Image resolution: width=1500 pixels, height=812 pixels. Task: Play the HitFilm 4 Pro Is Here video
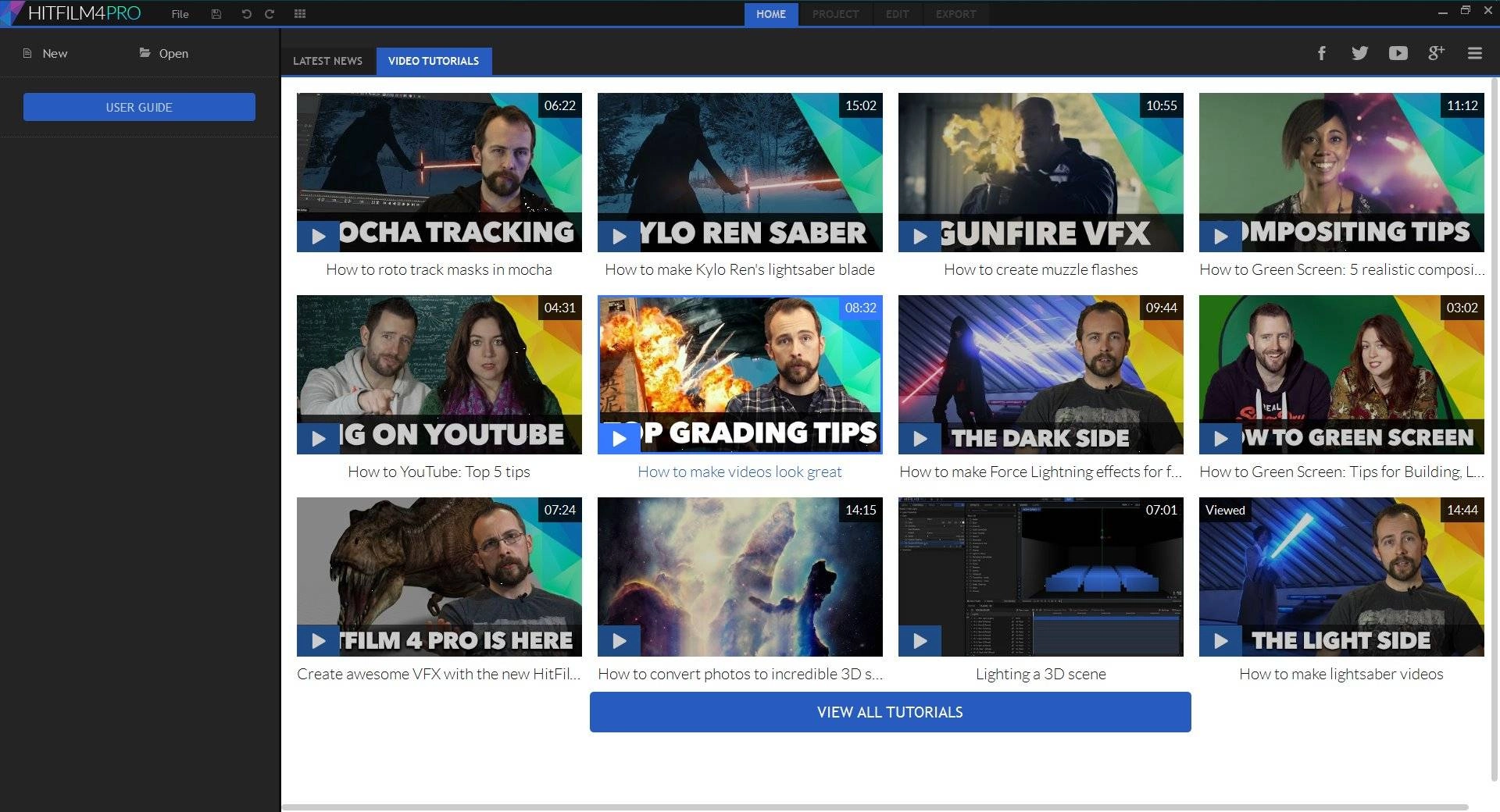point(318,640)
